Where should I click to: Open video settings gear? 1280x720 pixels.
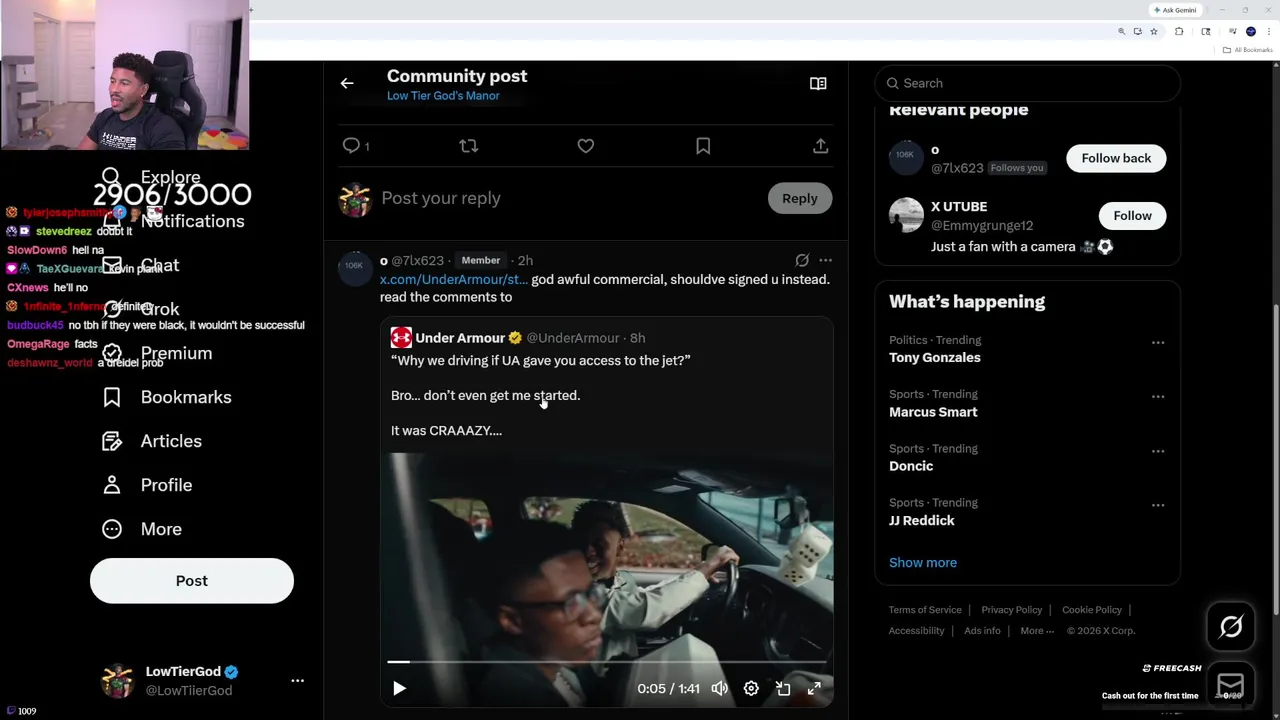(751, 688)
